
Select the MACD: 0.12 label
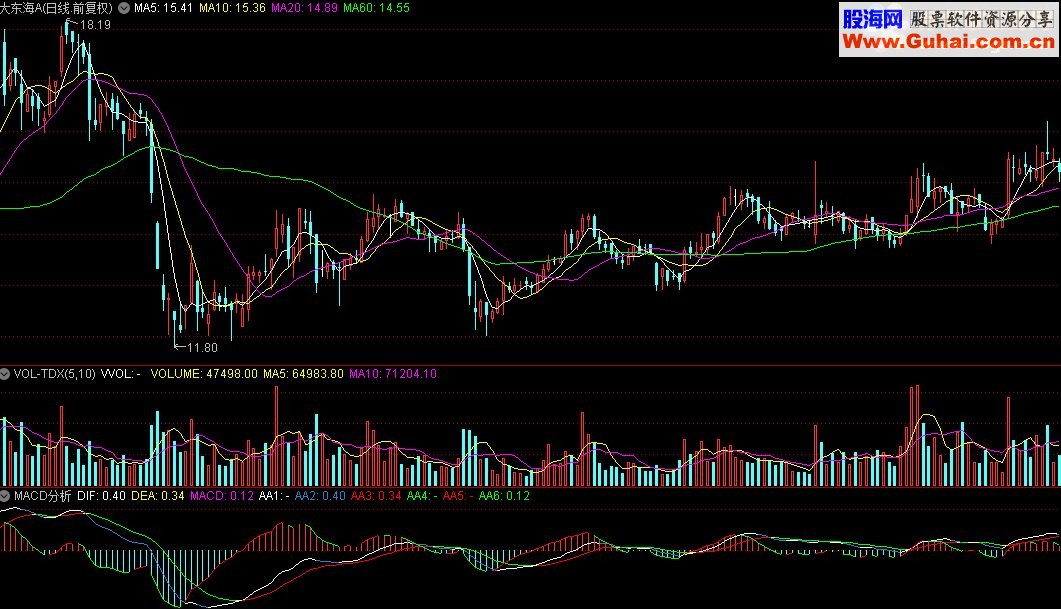pyautogui.click(x=222, y=496)
